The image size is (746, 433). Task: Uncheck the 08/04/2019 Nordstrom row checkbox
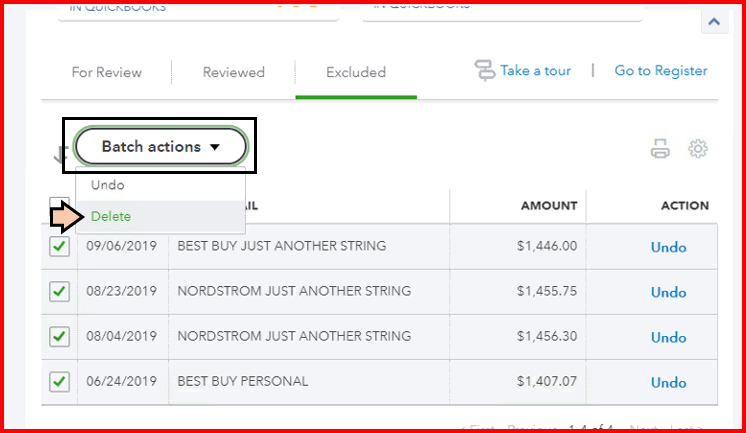[60, 336]
